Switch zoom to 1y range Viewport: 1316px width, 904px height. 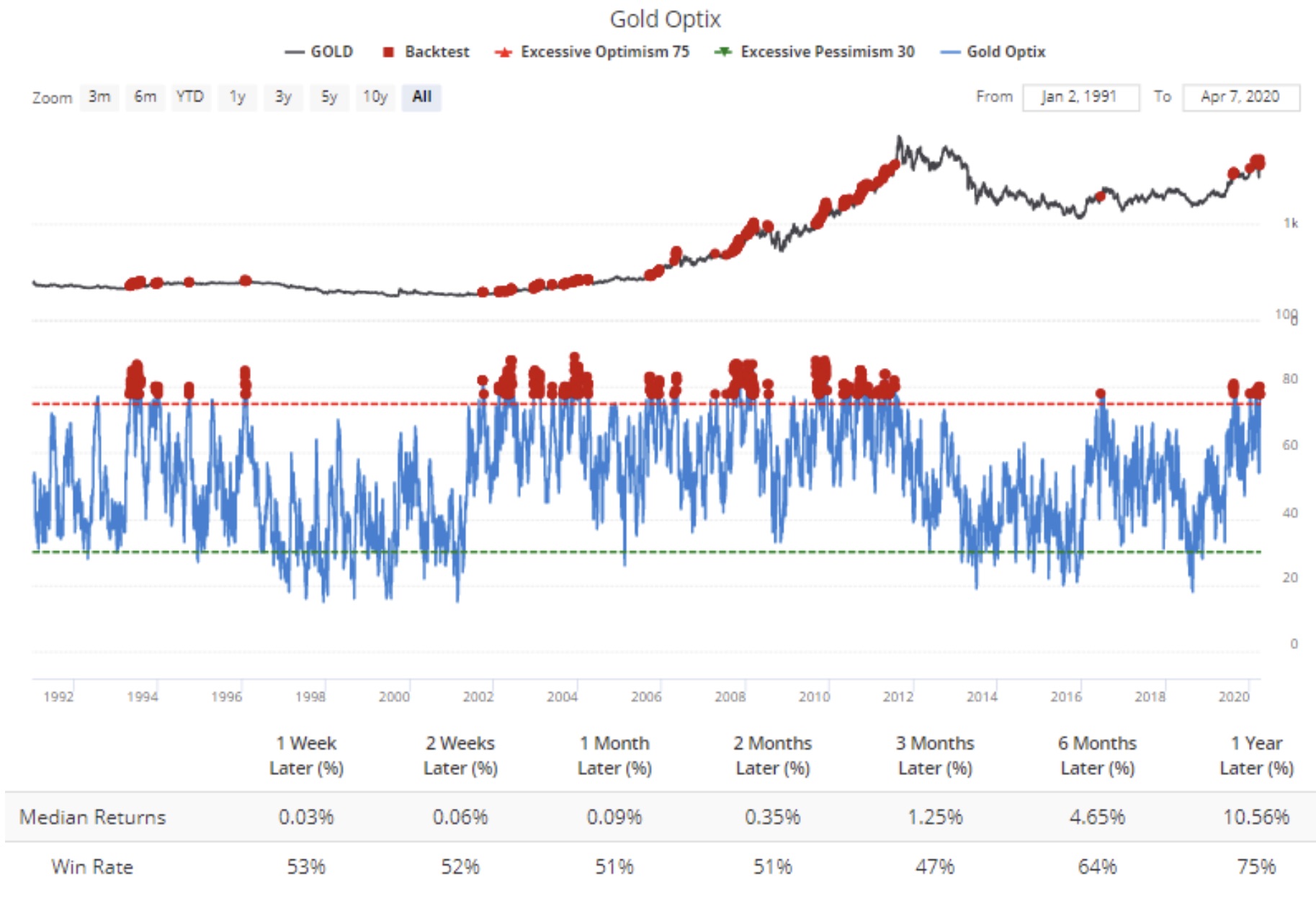pyautogui.click(x=237, y=97)
